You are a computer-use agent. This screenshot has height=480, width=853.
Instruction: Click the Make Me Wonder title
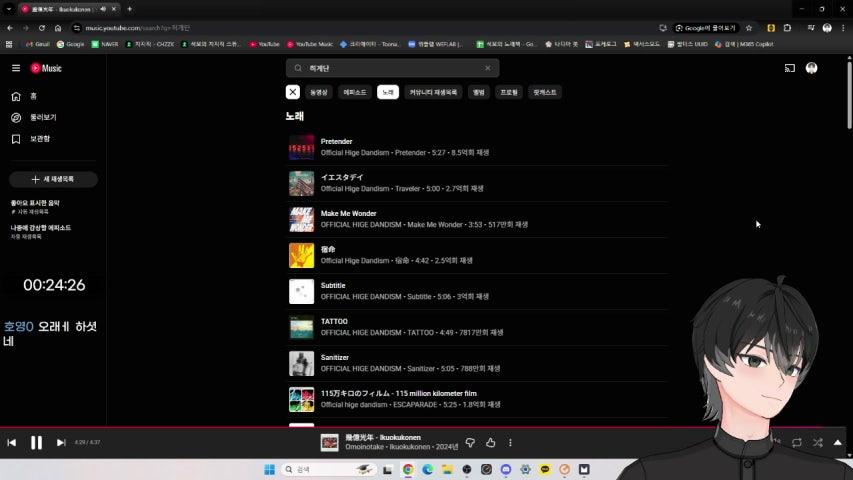click(x=349, y=213)
